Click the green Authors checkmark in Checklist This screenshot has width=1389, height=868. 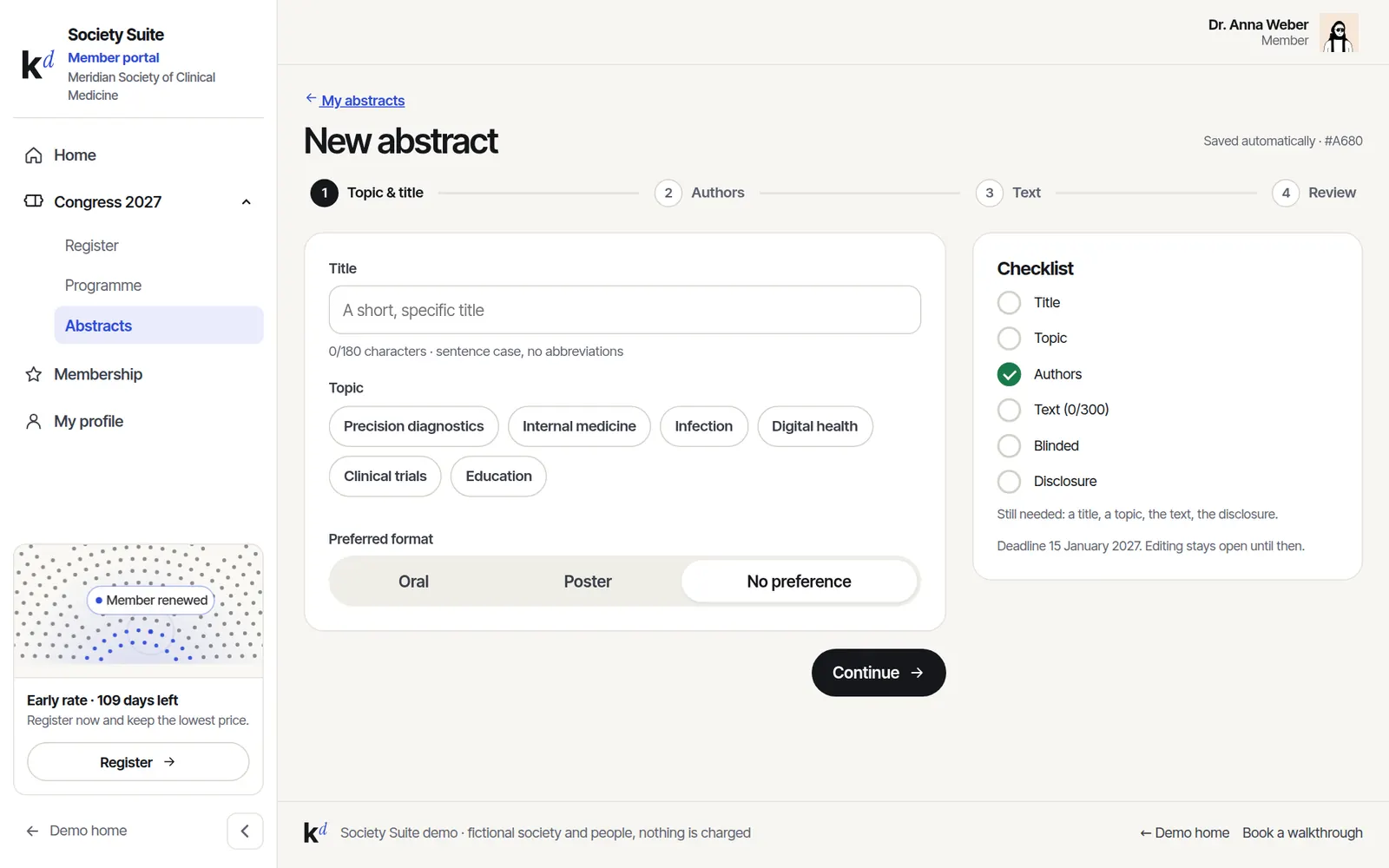(x=1009, y=374)
